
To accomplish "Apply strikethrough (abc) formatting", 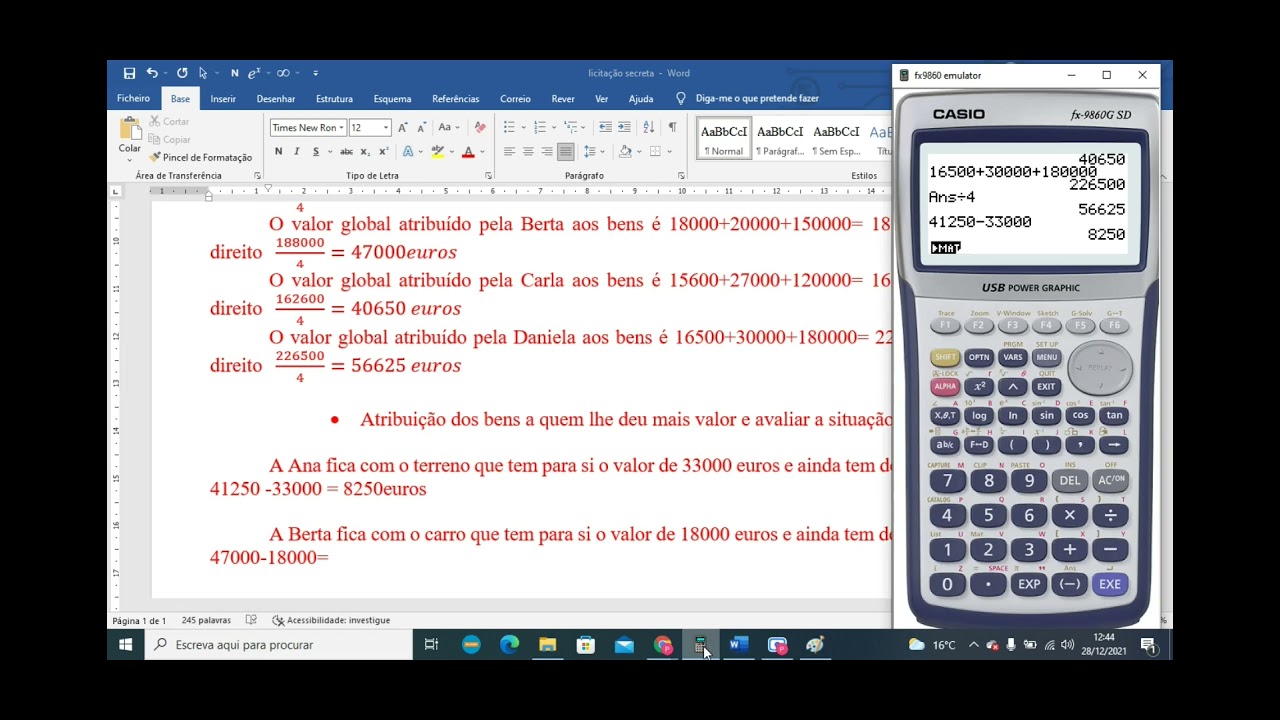I will tap(346, 152).
